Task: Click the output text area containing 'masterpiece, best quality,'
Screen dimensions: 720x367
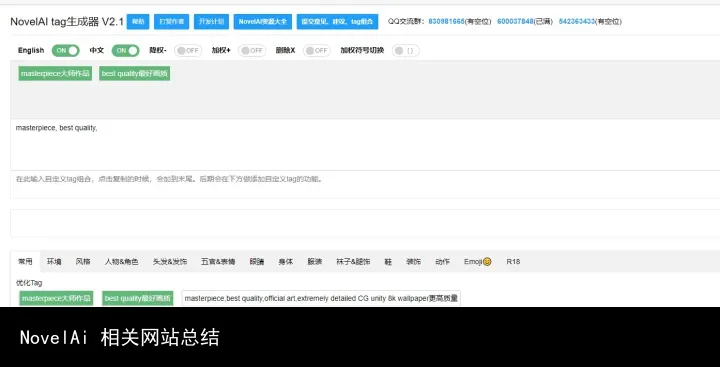Action: (x=365, y=145)
